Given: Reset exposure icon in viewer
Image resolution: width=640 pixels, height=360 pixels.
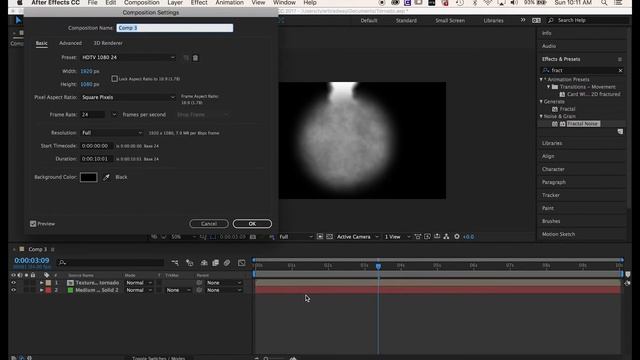Looking at the screenshot, I should [x=457, y=237].
